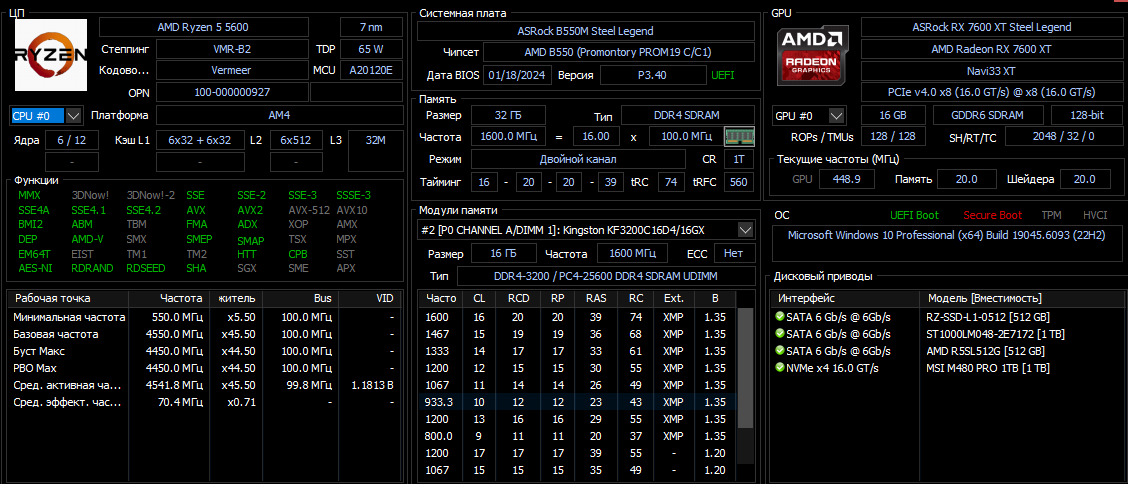Click the 128-bit bus width field
This screenshot has width=1128, height=484.
tap(1086, 115)
